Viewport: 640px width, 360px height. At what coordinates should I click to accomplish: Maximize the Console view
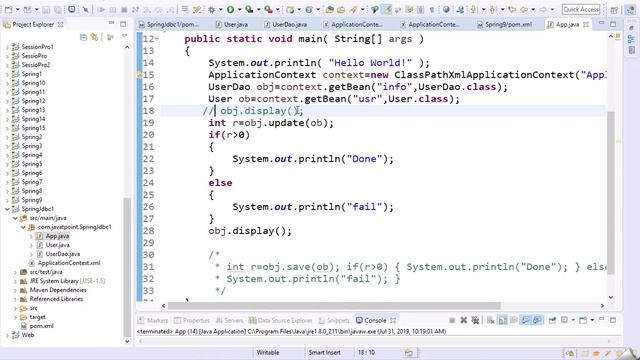[x=613, y=320]
